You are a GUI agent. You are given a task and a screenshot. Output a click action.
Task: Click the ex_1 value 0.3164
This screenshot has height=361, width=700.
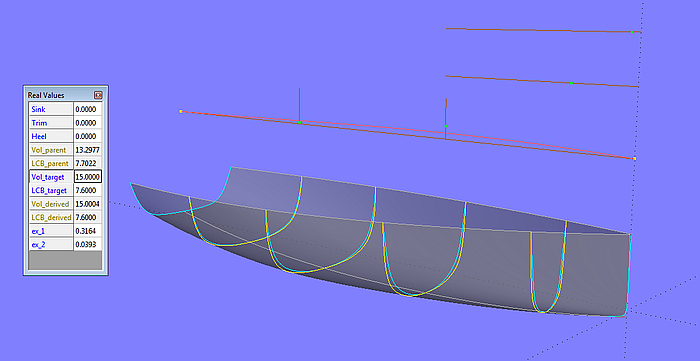click(x=88, y=231)
